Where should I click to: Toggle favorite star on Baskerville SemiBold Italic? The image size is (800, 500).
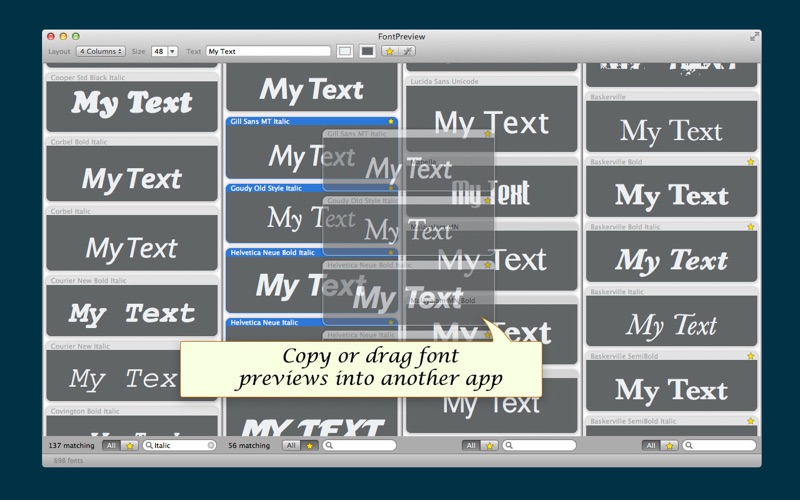coord(751,421)
